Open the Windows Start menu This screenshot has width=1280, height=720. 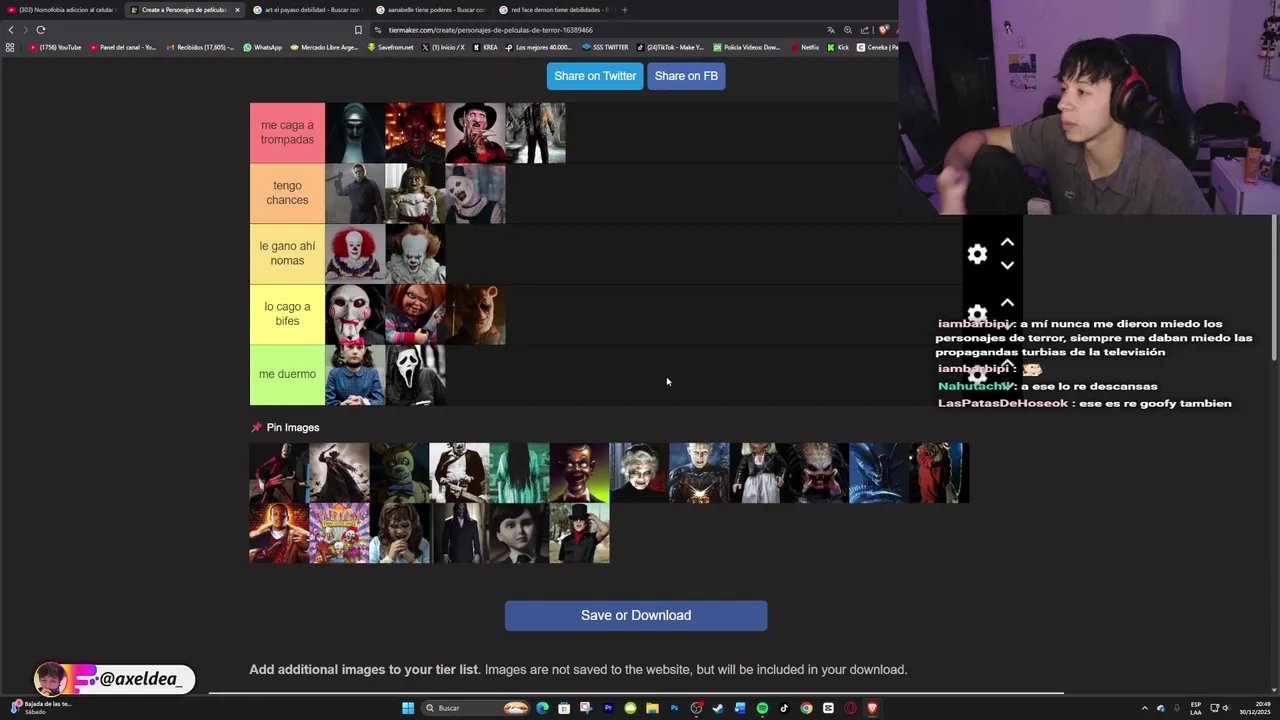[408, 708]
